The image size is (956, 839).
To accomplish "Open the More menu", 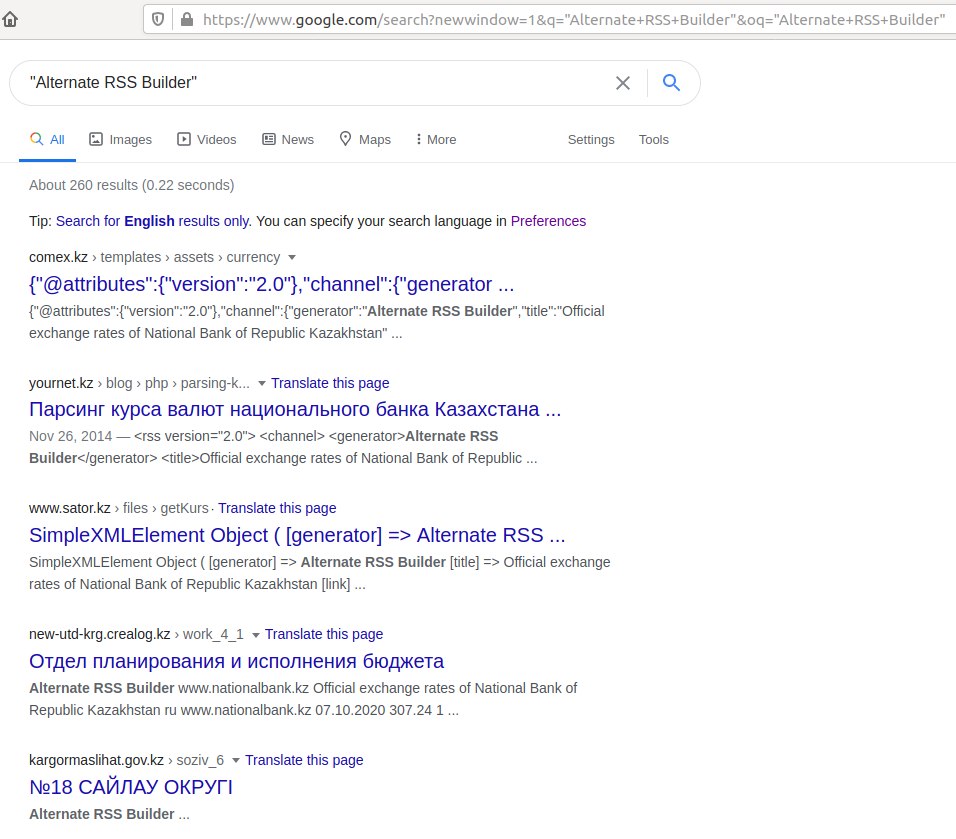I will pyautogui.click(x=436, y=140).
